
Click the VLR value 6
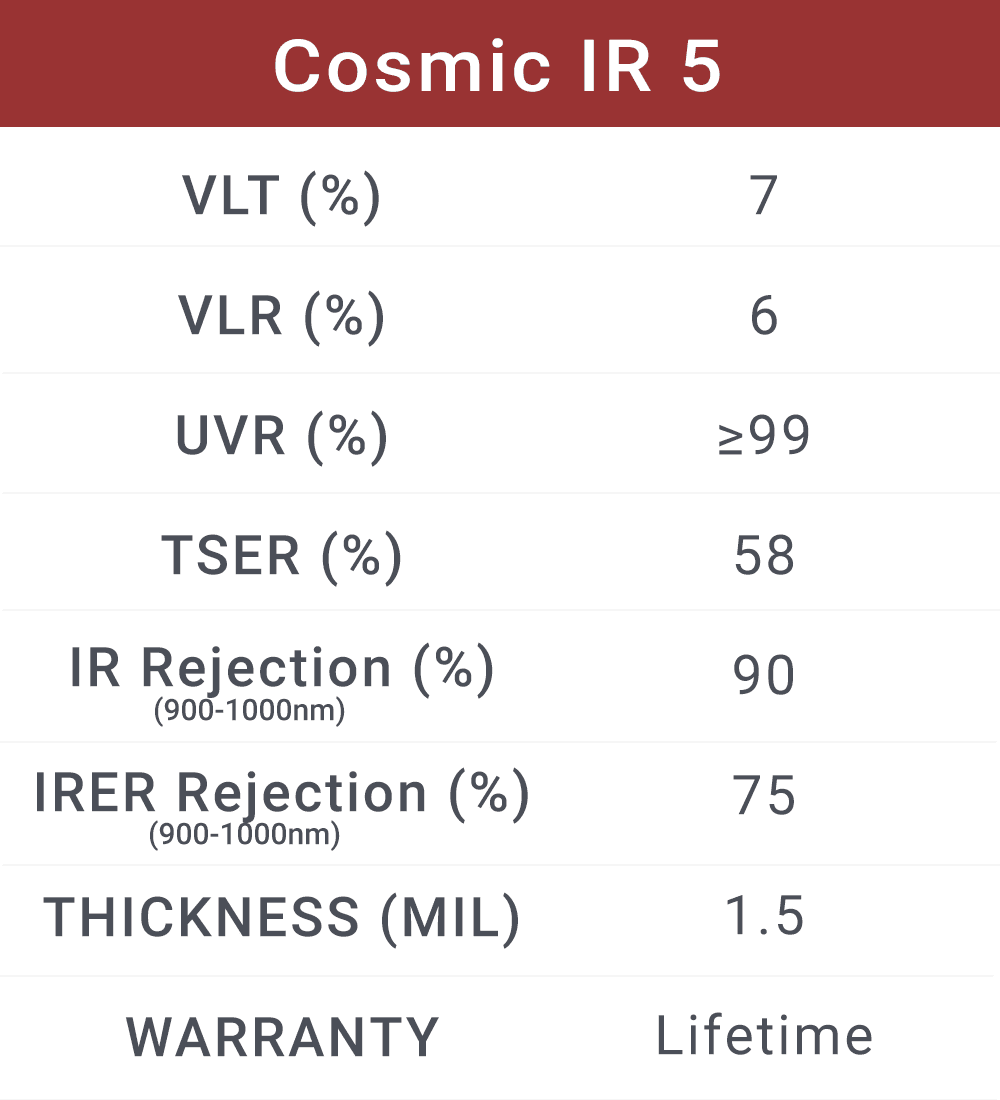click(763, 316)
